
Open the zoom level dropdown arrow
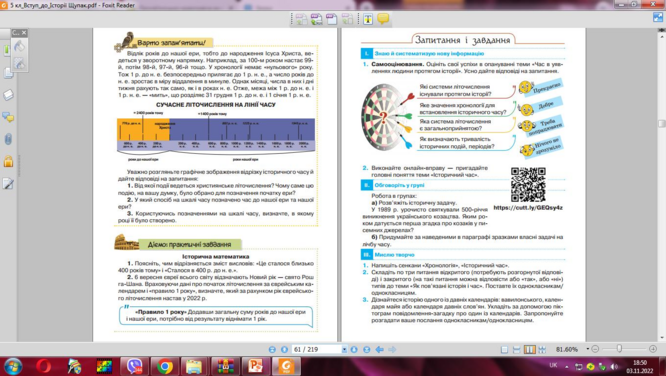[588, 349]
